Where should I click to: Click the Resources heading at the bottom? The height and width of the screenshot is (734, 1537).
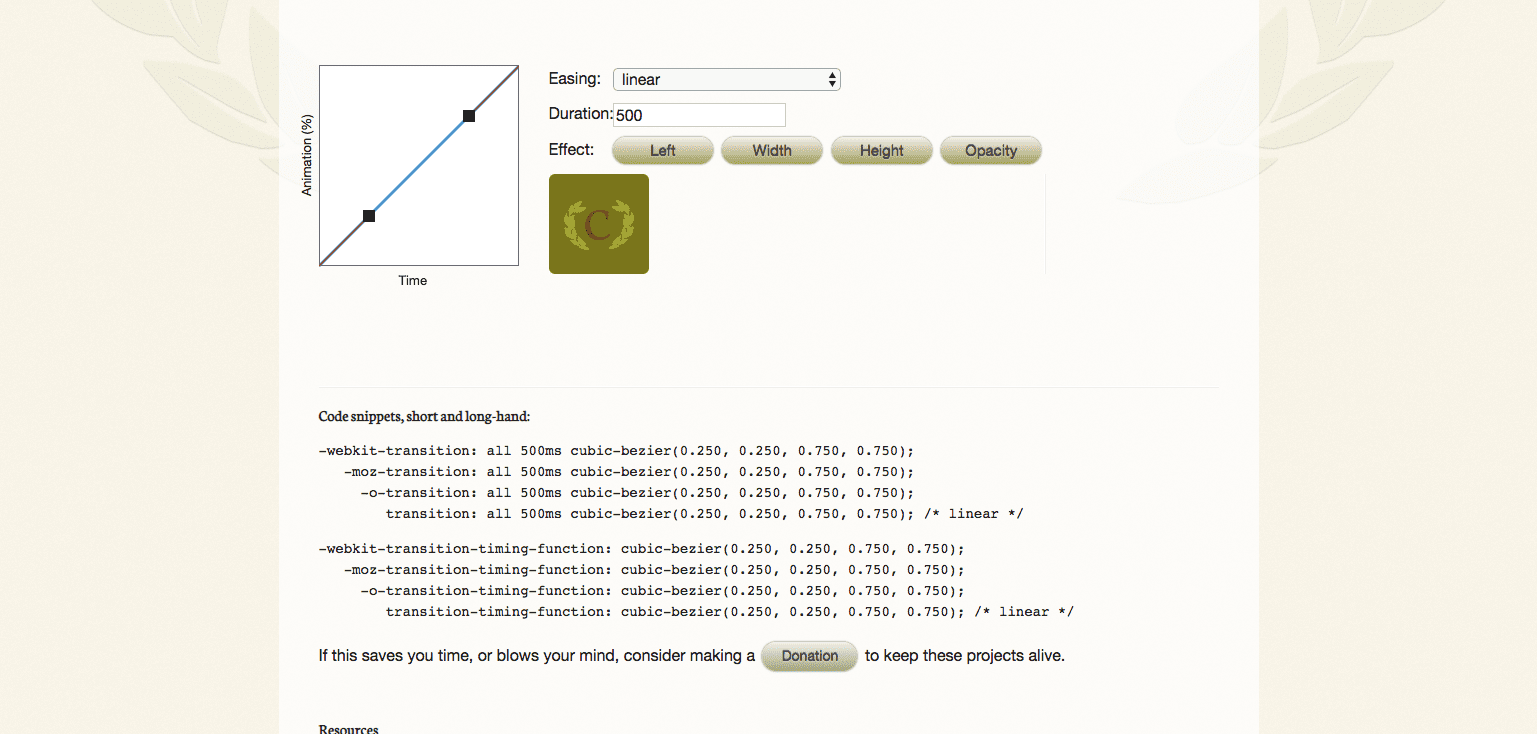click(348, 729)
